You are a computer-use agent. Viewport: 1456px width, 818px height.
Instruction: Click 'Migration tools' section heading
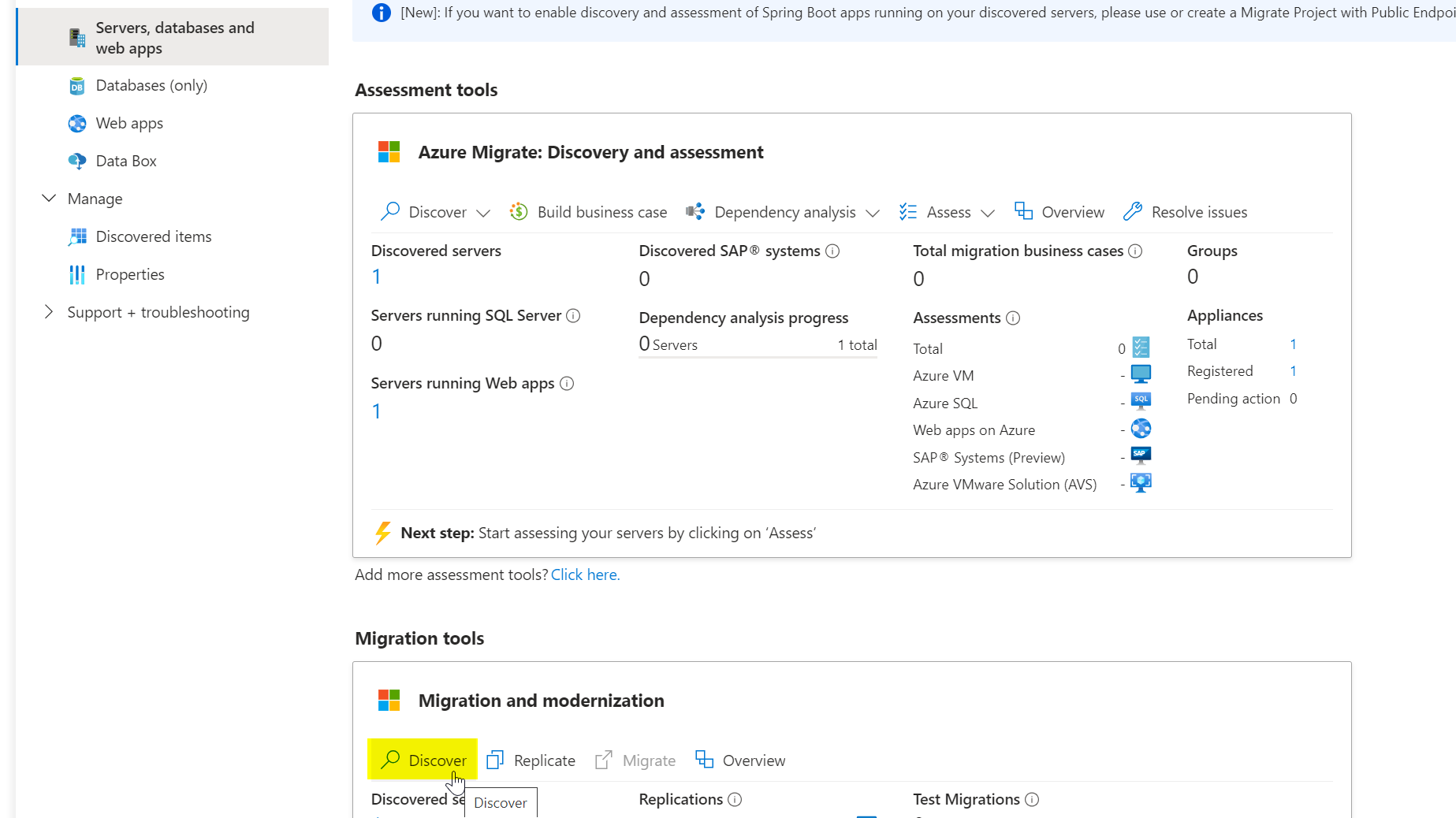pyautogui.click(x=419, y=638)
